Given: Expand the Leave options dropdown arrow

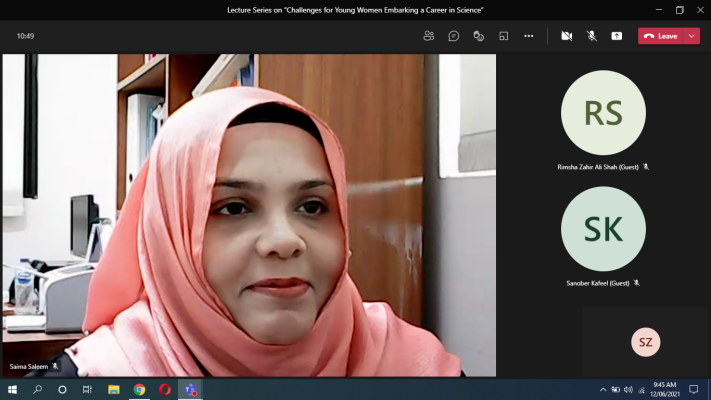Looking at the screenshot, I should coord(691,36).
